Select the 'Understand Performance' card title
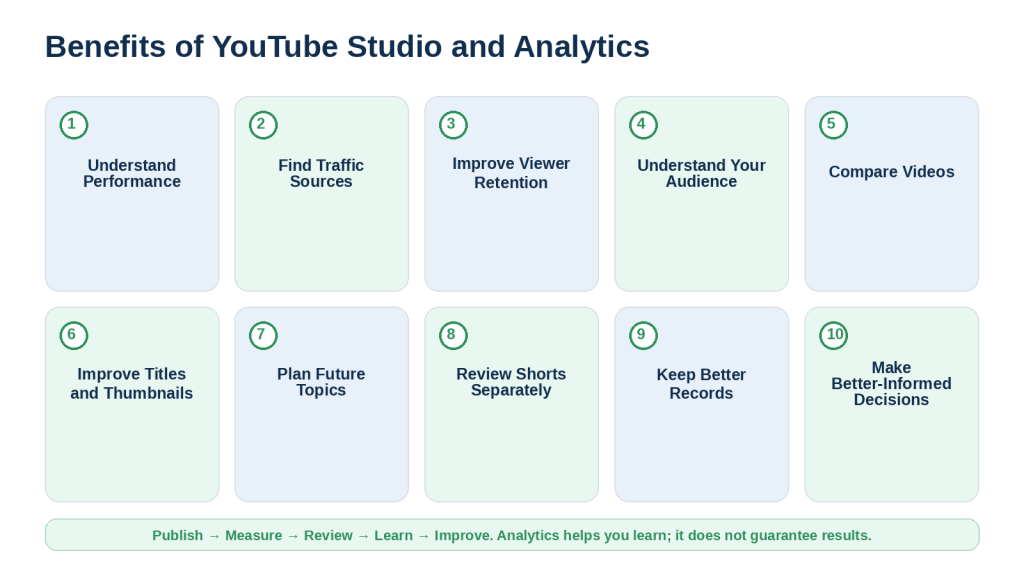 click(x=132, y=173)
